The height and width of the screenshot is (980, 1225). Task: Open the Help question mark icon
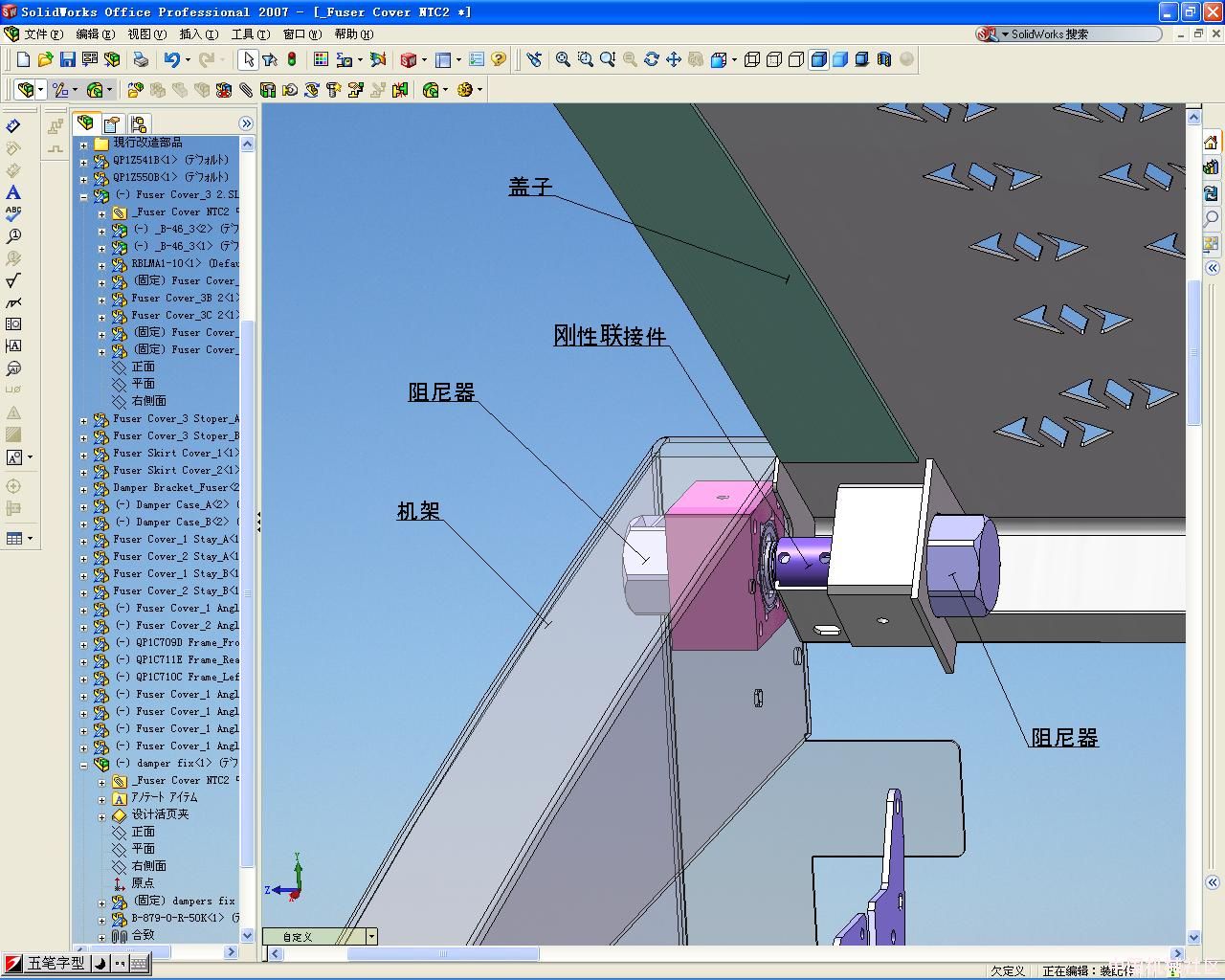click(x=499, y=59)
